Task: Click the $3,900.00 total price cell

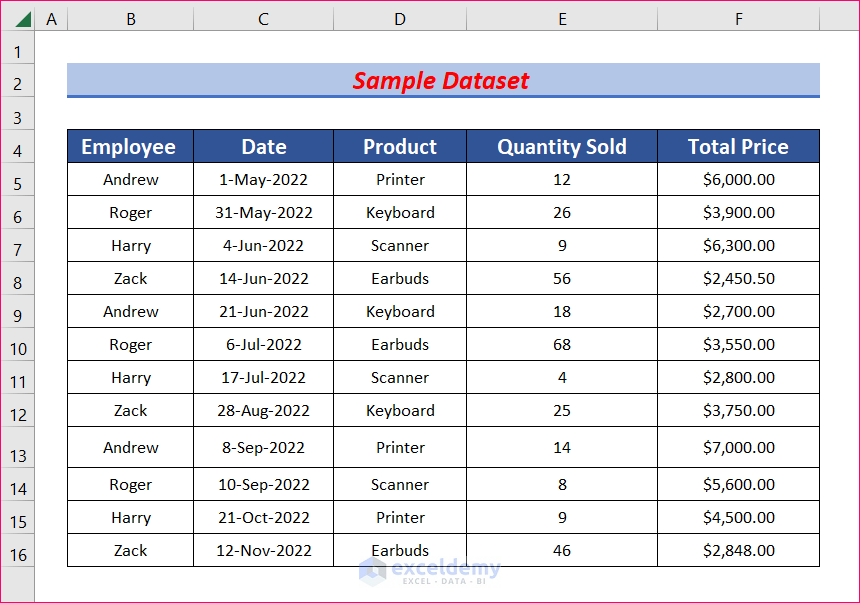Action: click(x=739, y=212)
